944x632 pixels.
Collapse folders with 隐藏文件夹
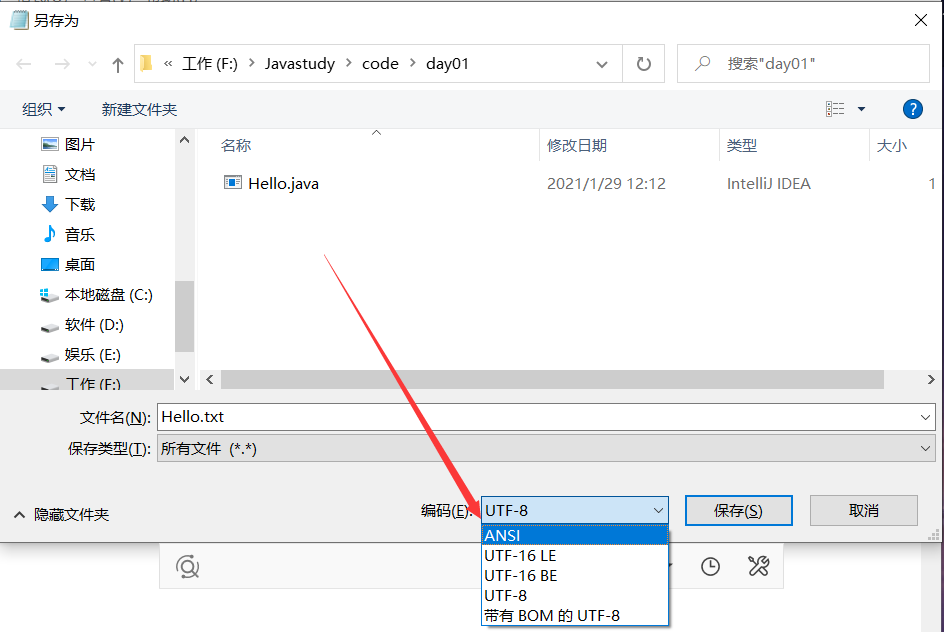(x=61, y=515)
